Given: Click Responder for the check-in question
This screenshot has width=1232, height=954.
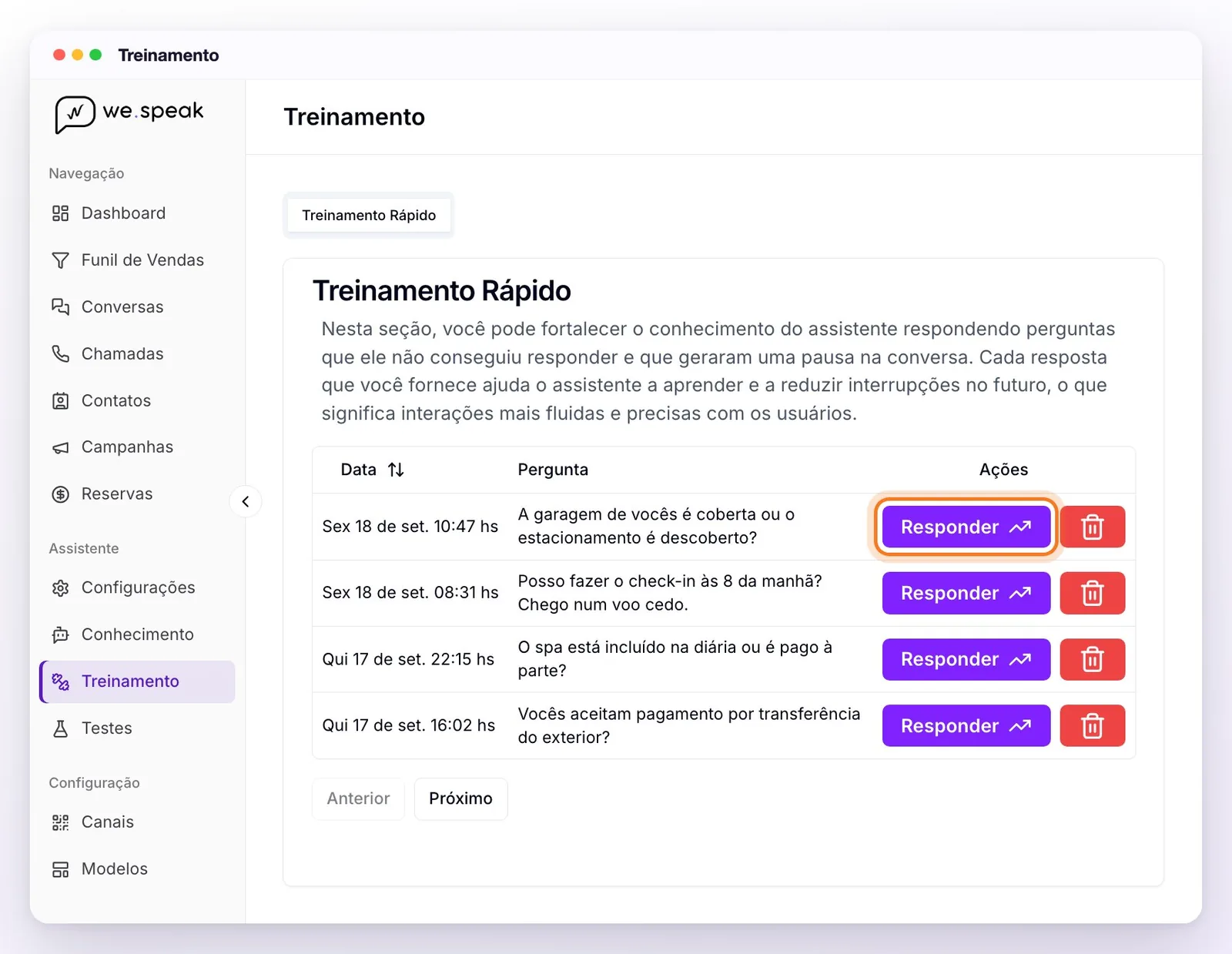Looking at the screenshot, I should click(966, 593).
